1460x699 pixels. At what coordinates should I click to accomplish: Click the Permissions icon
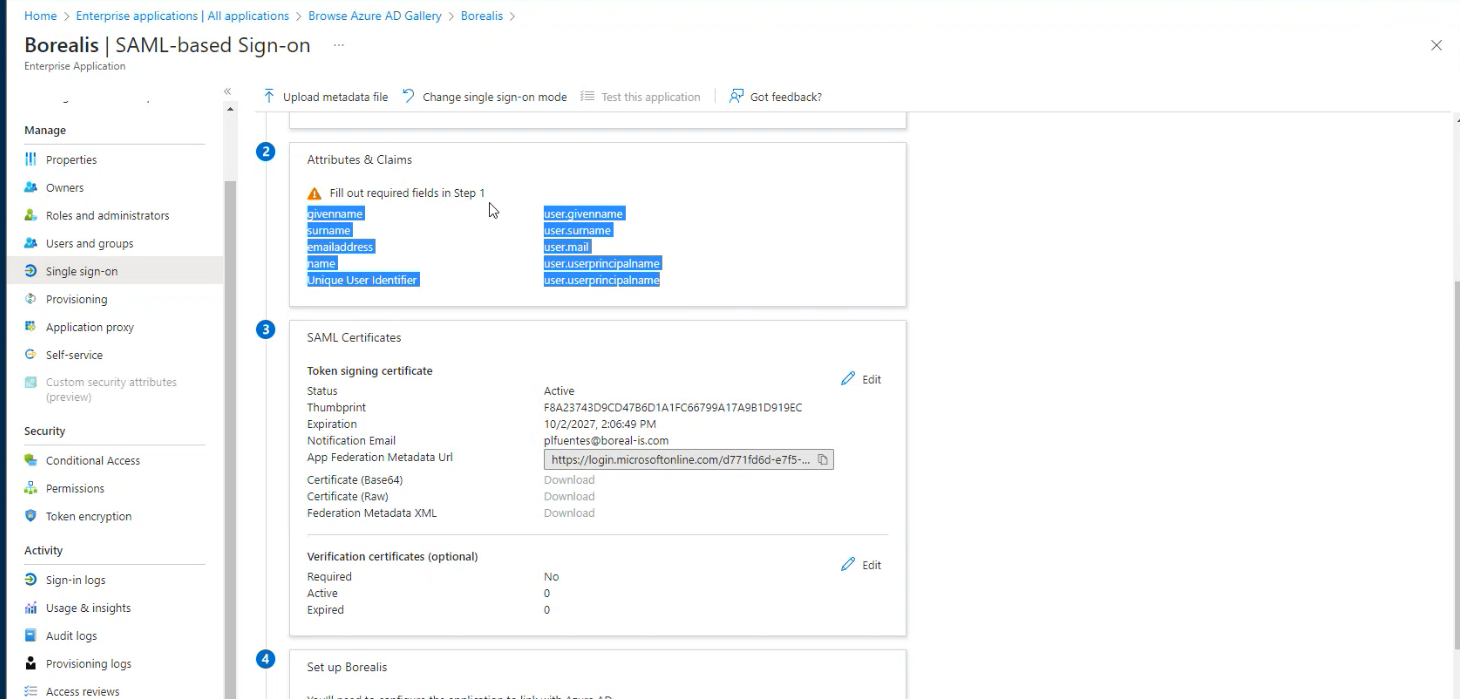click(x=31, y=489)
